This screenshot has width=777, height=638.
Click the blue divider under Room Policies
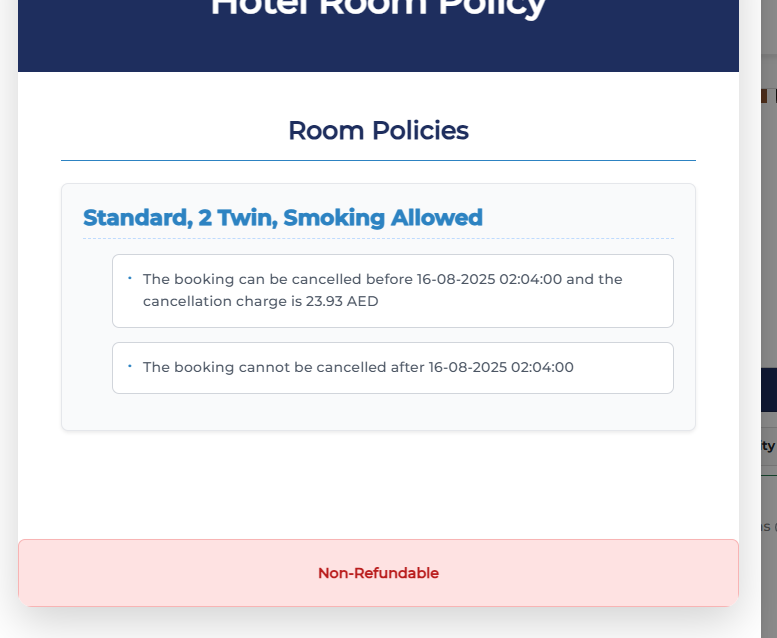point(378,160)
